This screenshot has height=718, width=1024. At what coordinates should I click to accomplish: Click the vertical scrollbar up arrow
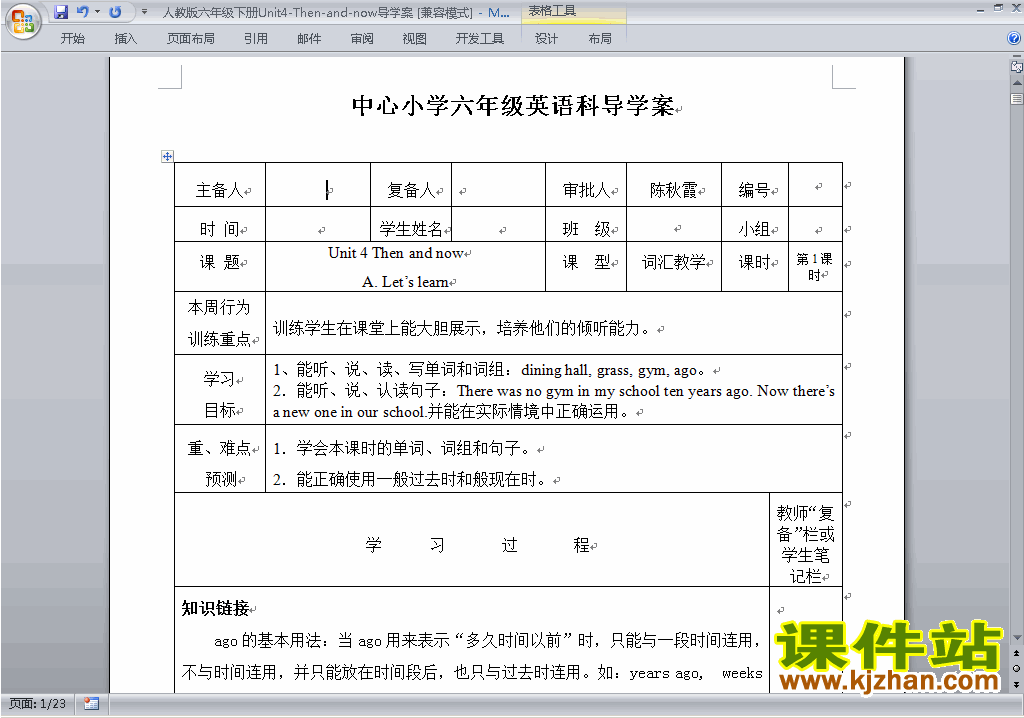pos(1016,83)
